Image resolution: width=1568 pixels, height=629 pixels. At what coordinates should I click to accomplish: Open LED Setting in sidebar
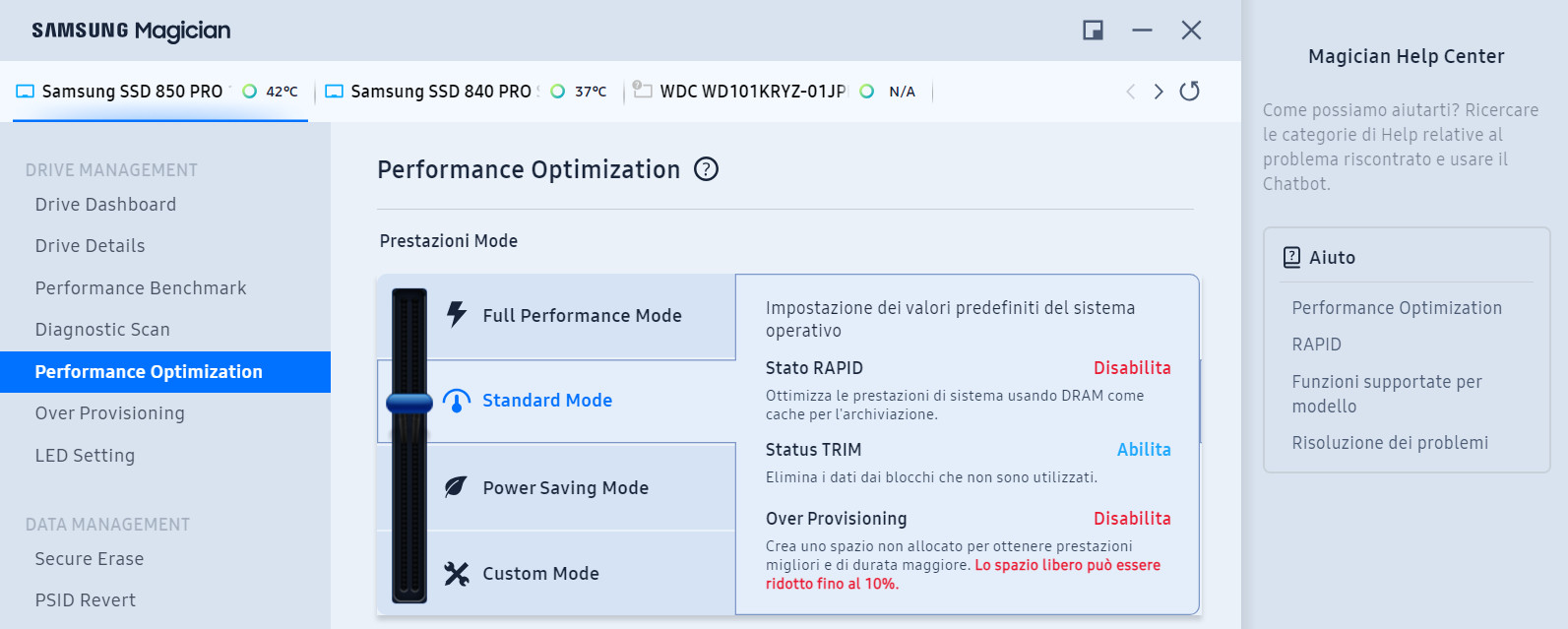click(x=165, y=456)
